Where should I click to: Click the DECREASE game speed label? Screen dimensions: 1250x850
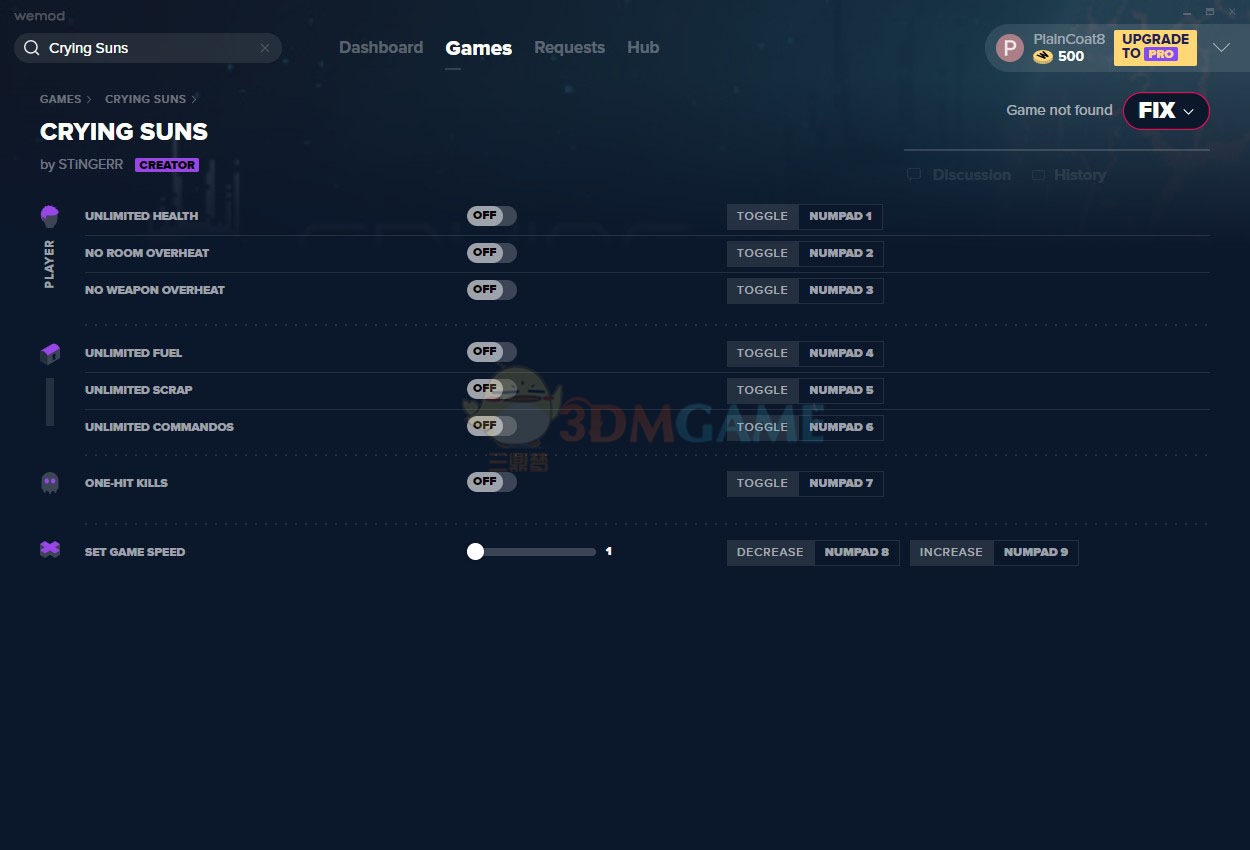point(770,552)
